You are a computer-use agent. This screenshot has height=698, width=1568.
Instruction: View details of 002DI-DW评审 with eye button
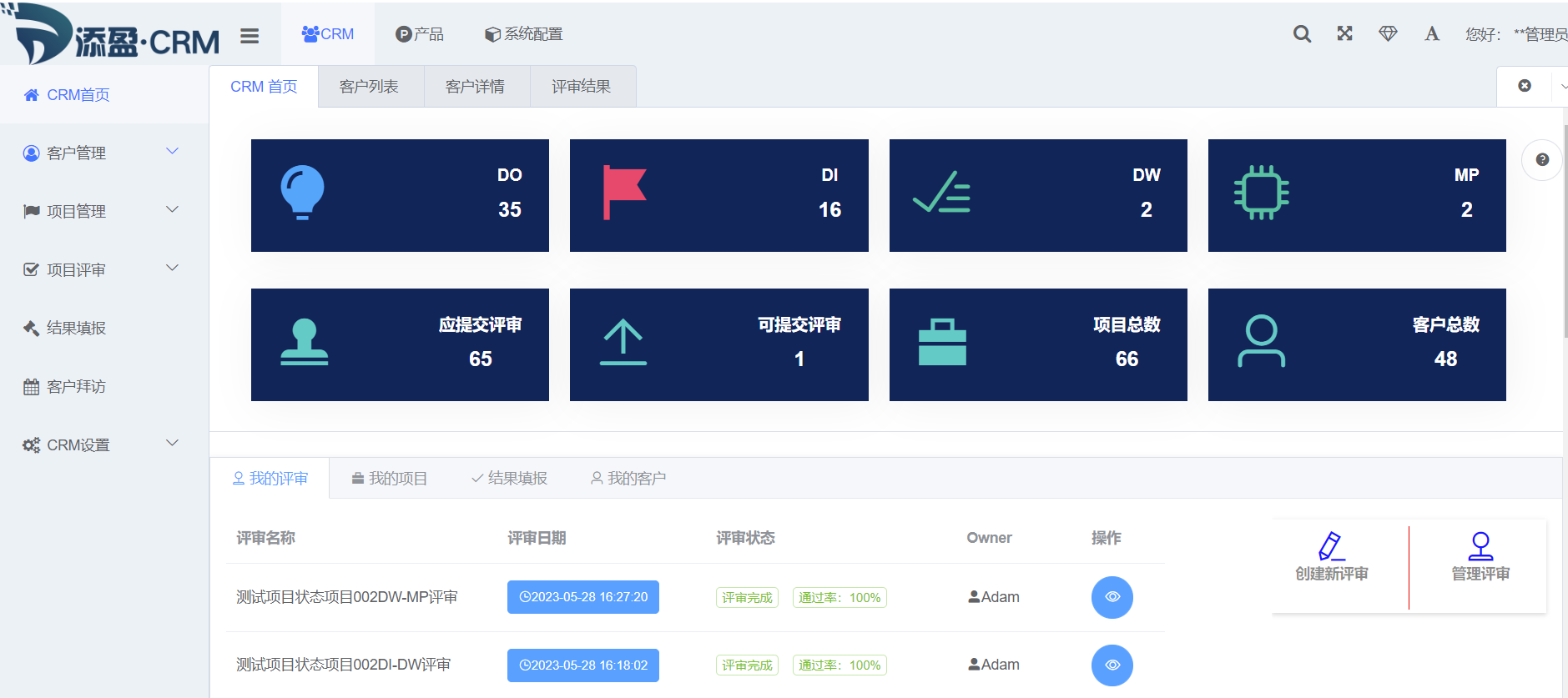click(x=1112, y=665)
